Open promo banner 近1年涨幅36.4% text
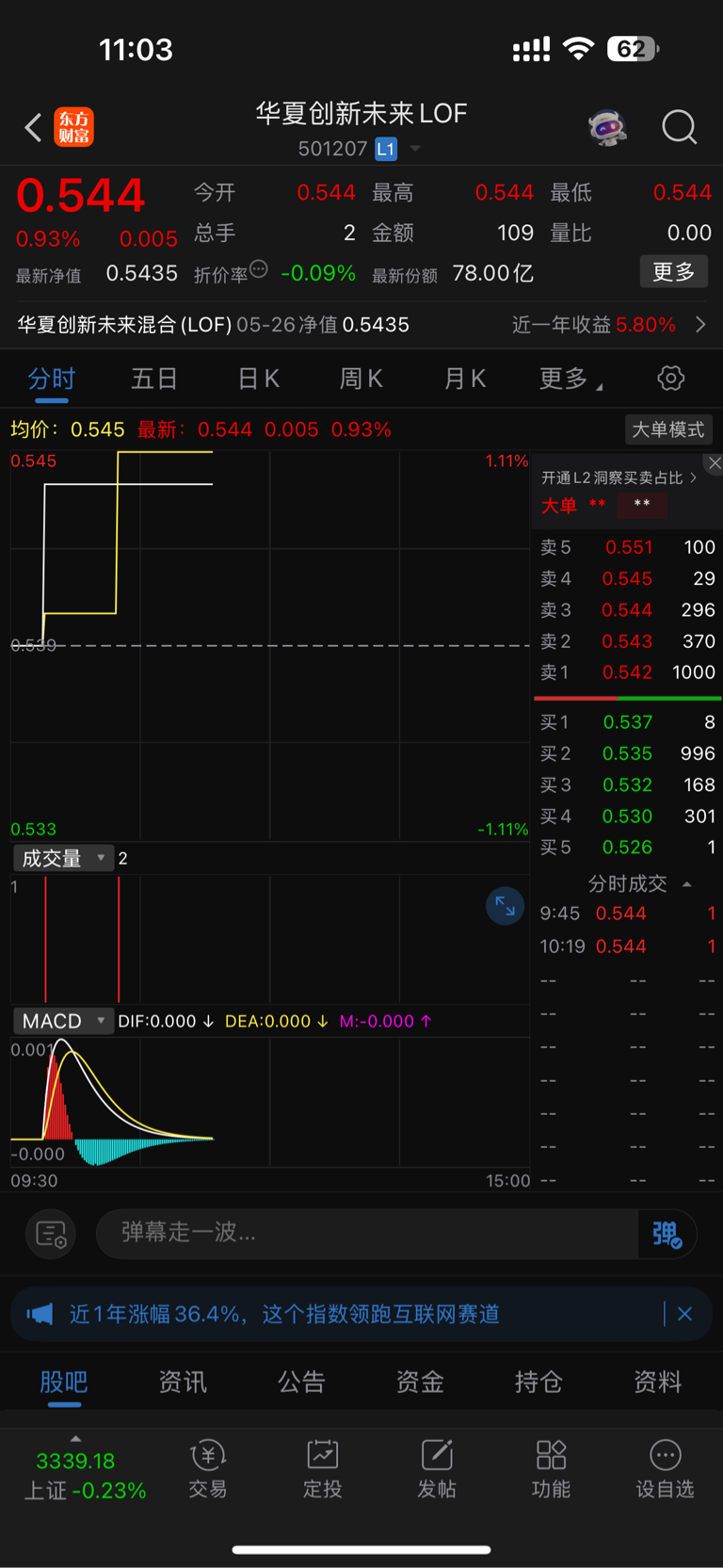 [x=284, y=1314]
